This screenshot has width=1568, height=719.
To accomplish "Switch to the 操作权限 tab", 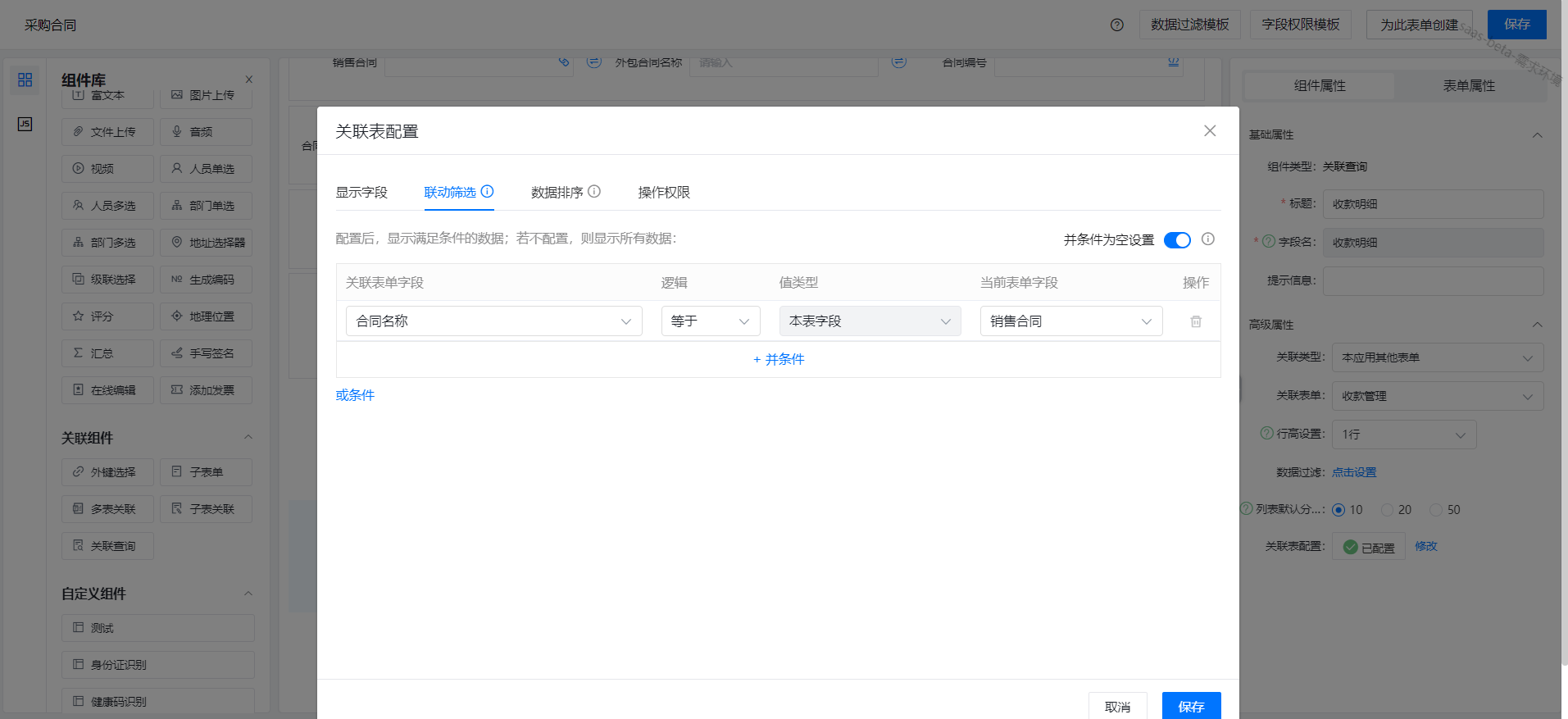I will [x=664, y=192].
